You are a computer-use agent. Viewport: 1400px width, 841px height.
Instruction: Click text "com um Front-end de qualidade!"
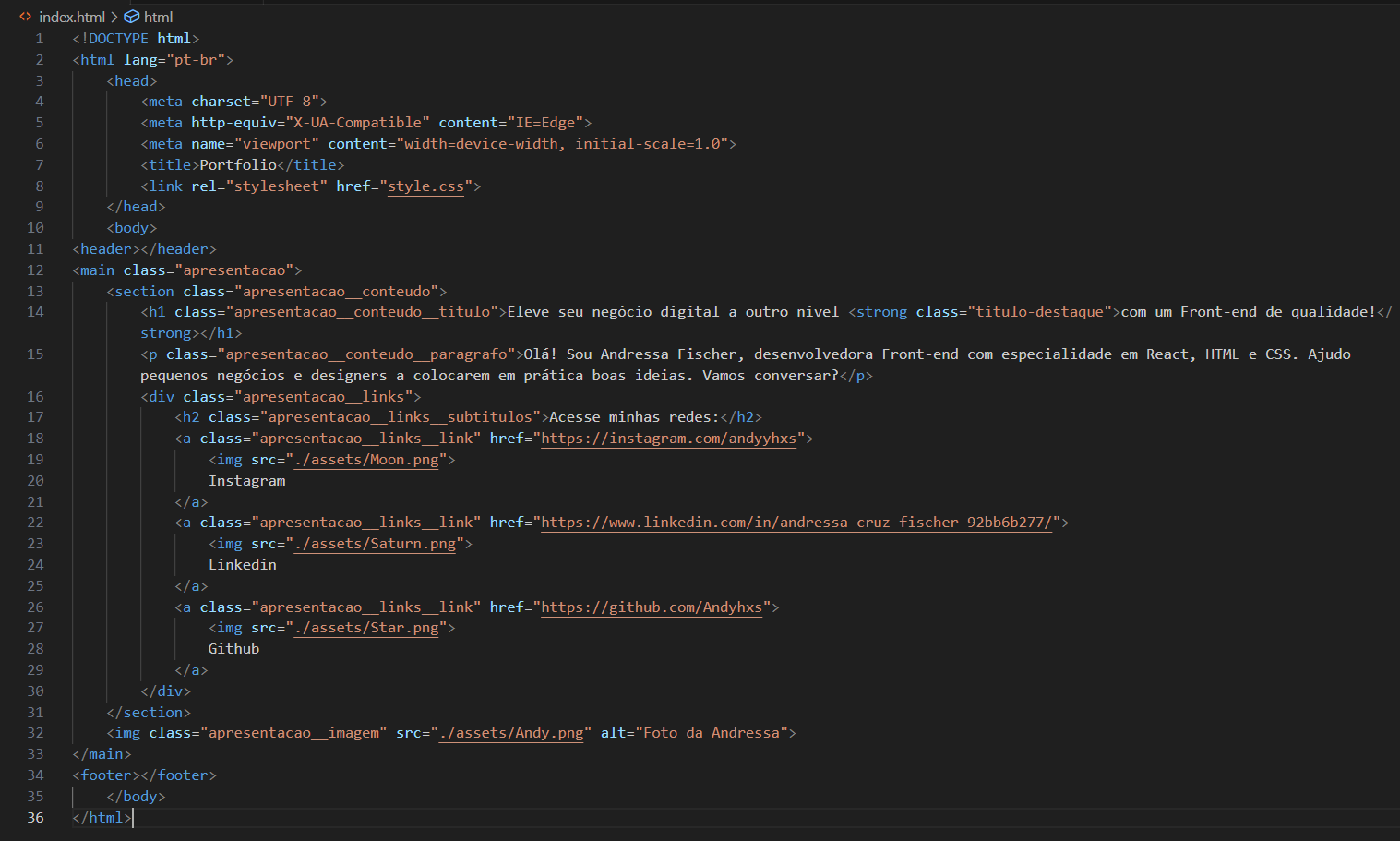(1248, 311)
